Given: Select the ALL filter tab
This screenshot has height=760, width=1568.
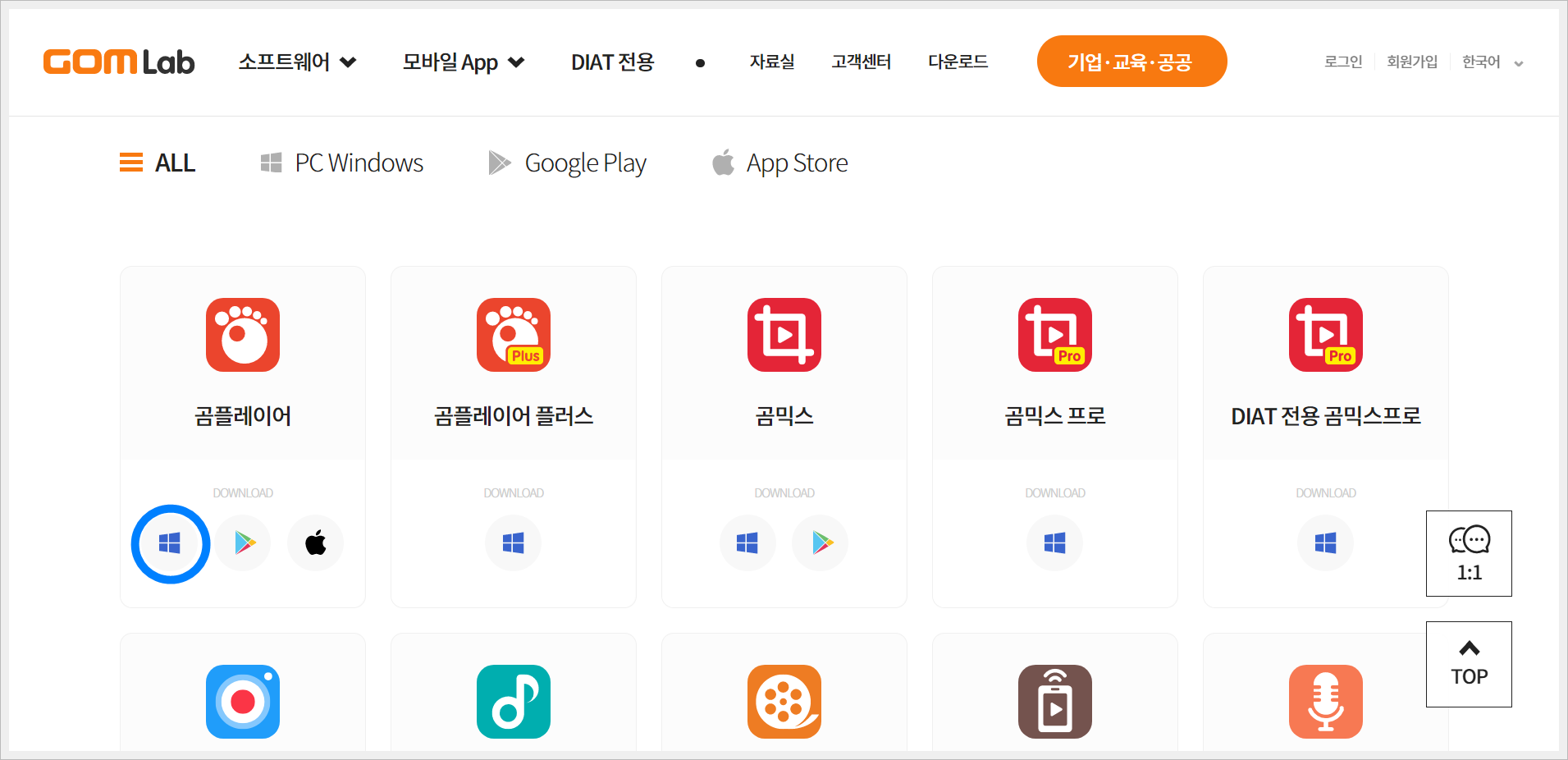Looking at the screenshot, I should click(x=158, y=163).
